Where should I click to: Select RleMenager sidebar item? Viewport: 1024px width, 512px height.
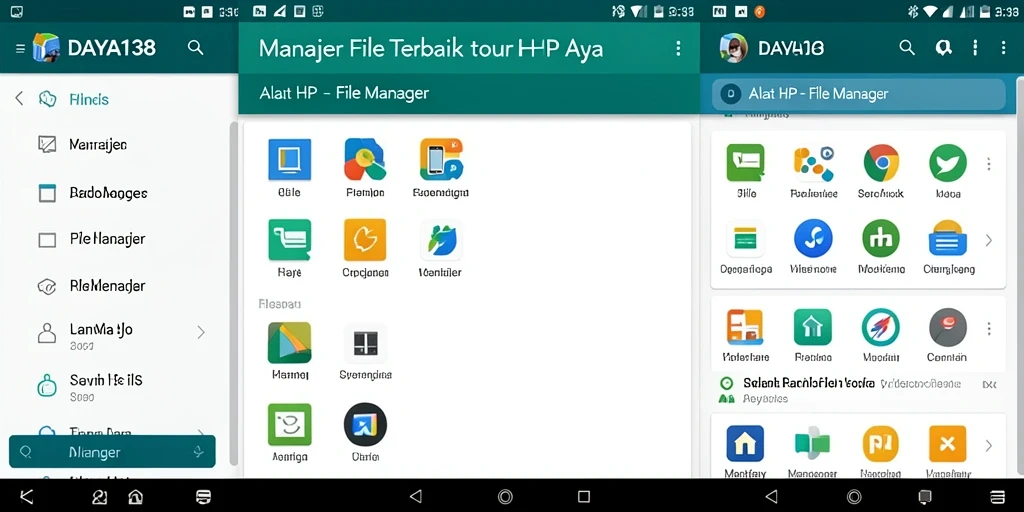point(91,286)
